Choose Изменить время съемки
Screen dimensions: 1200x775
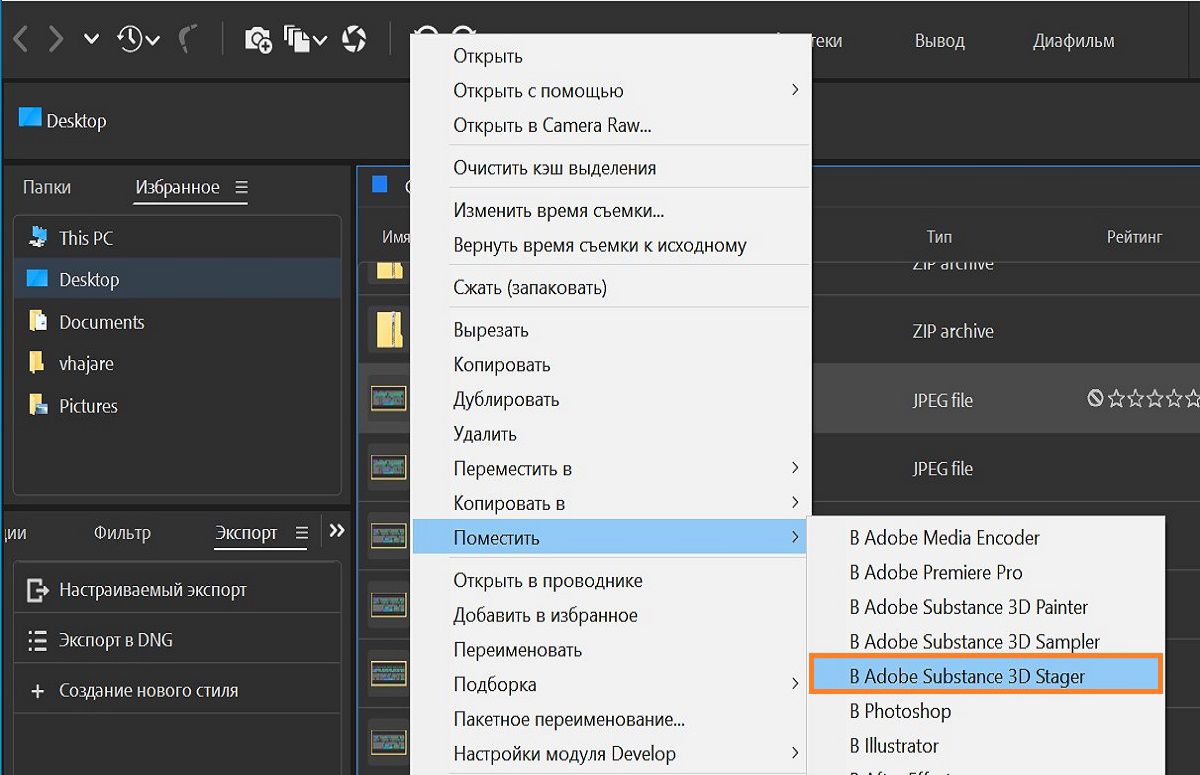[x=609, y=211]
